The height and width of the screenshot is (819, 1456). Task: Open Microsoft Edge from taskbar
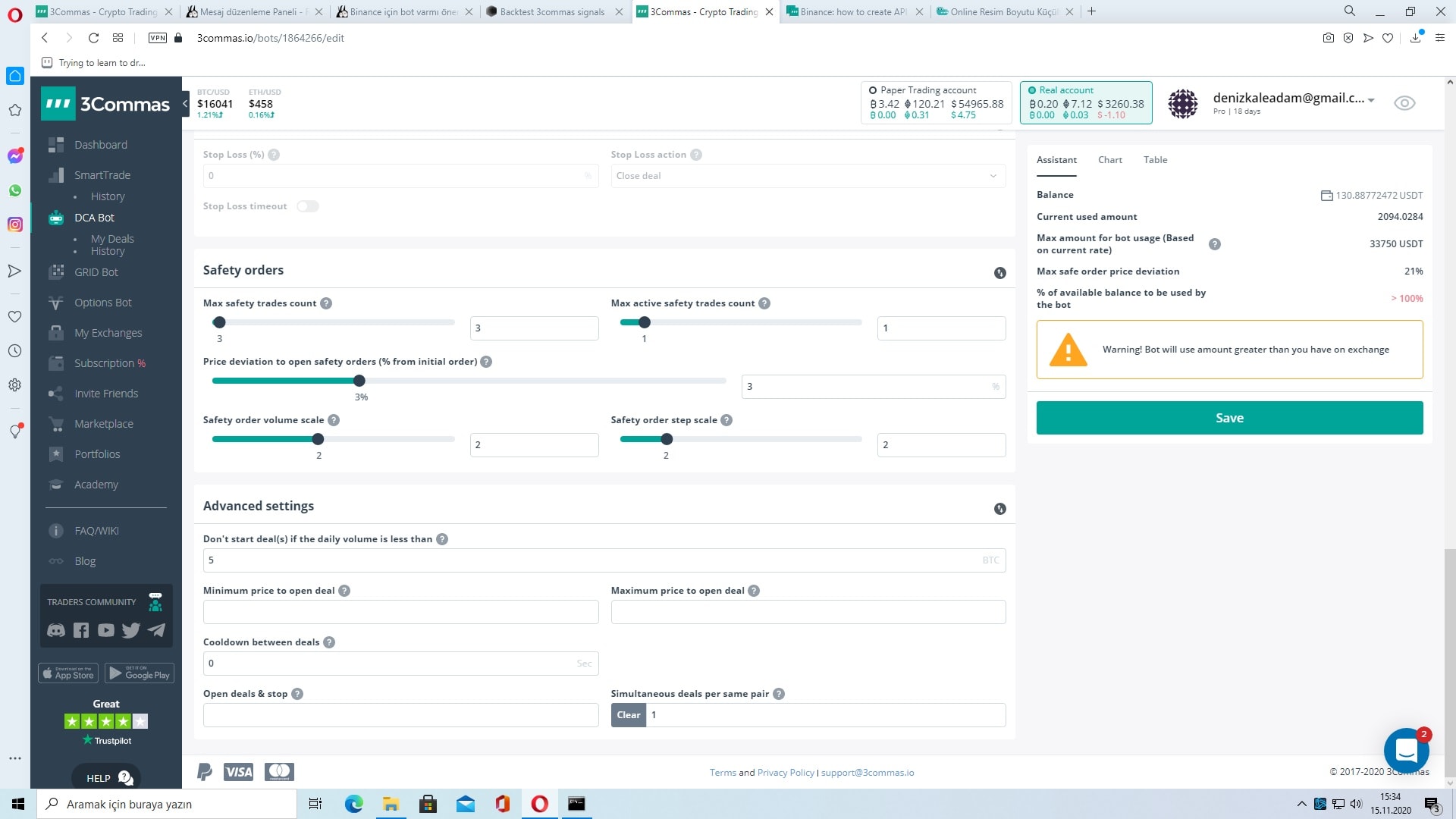[354, 804]
